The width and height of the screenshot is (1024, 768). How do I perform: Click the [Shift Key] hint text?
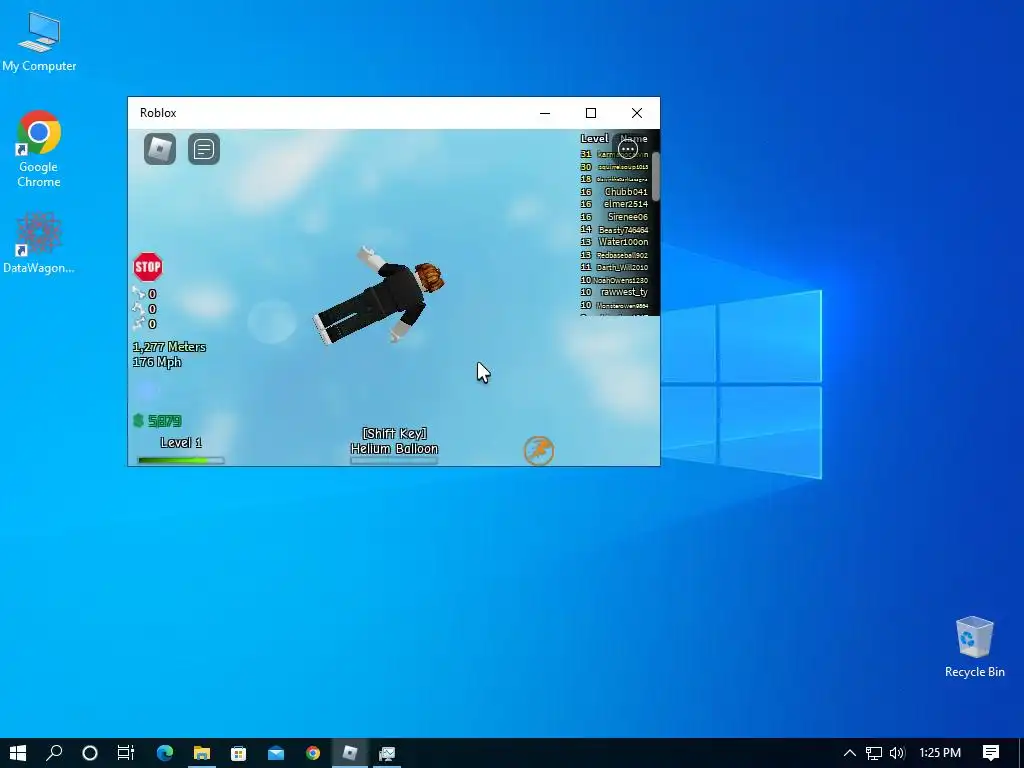(394, 434)
